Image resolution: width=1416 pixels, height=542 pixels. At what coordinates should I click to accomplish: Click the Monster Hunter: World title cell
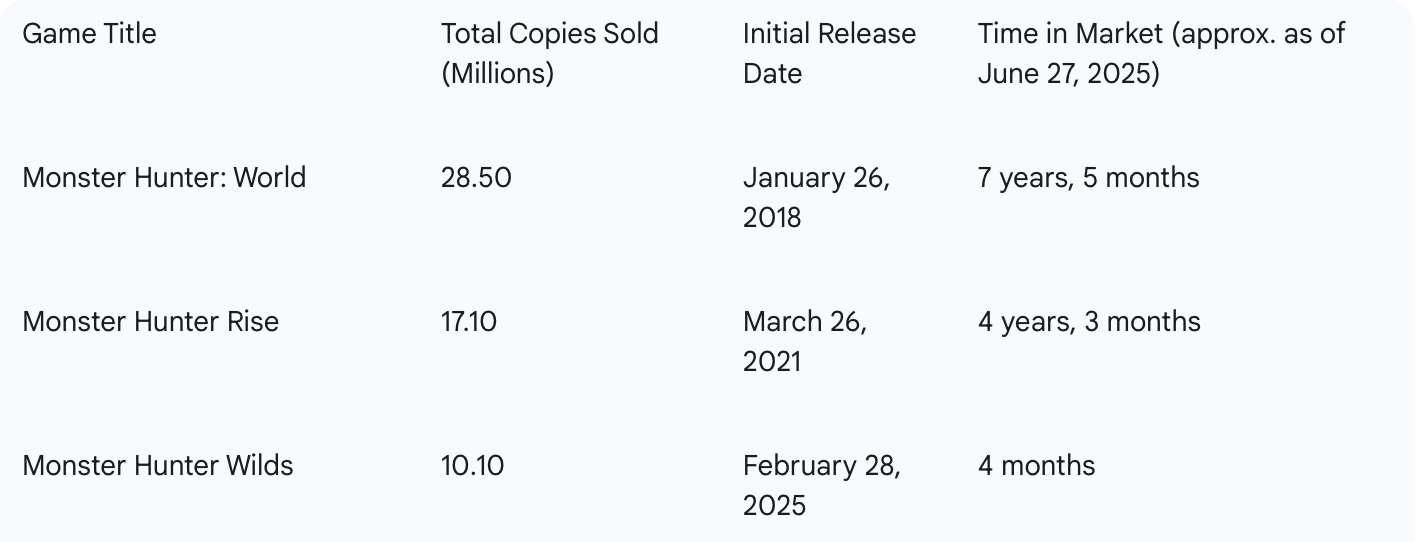[164, 178]
